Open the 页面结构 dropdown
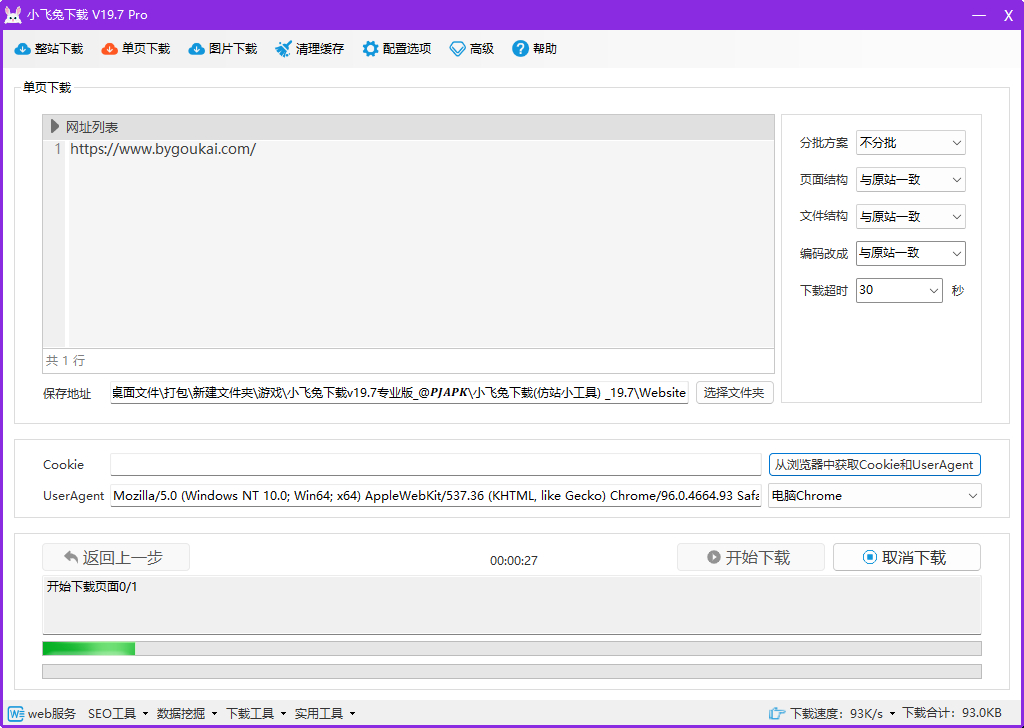 tap(910, 180)
